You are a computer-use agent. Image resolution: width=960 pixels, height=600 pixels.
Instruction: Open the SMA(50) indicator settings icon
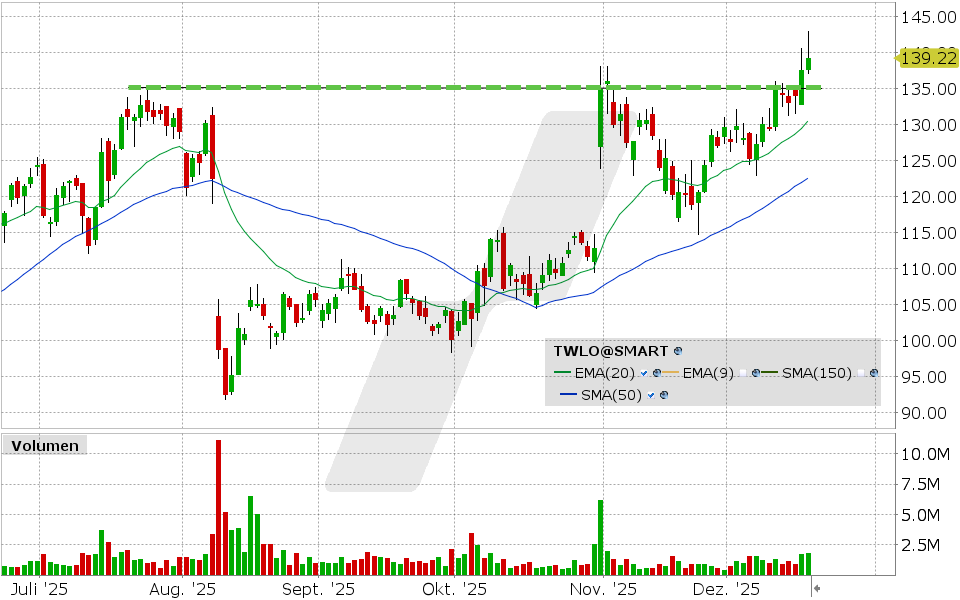click(x=664, y=393)
